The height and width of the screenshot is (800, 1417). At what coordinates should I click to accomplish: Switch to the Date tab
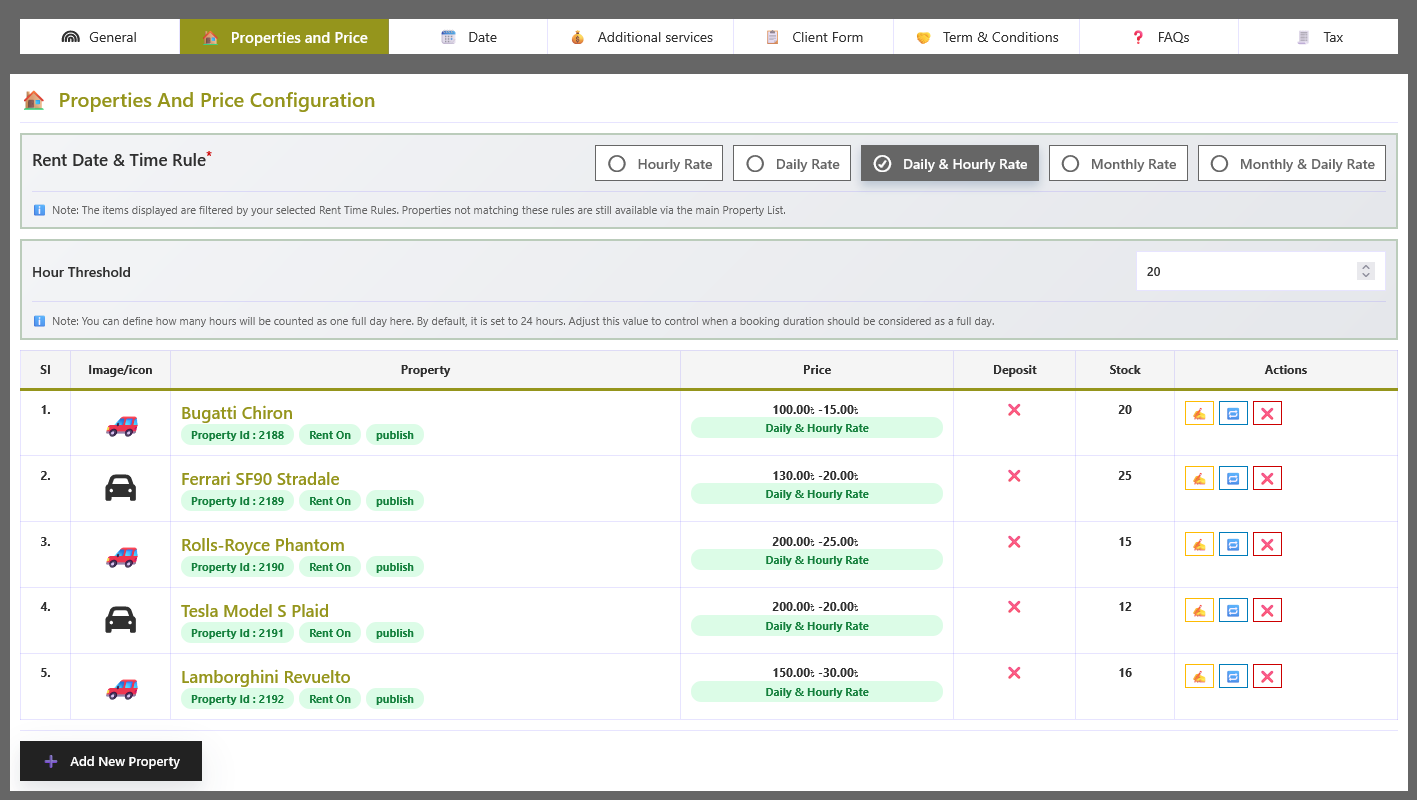click(x=468, y=37)
